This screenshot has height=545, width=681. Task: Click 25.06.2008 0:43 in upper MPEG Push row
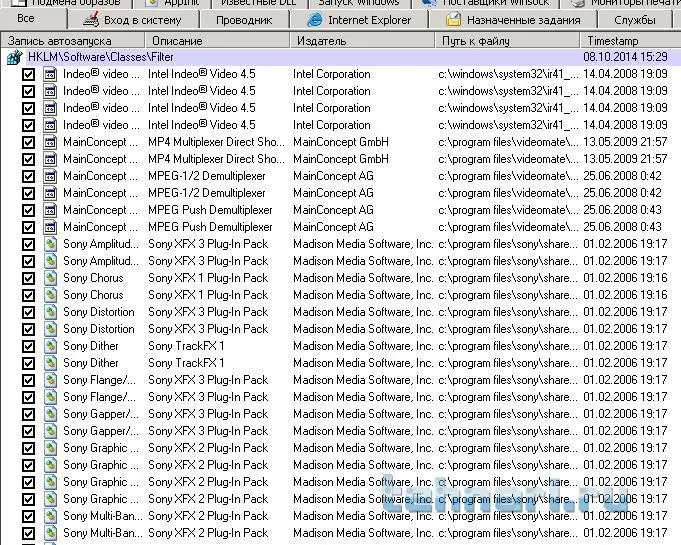click(622, 210)
